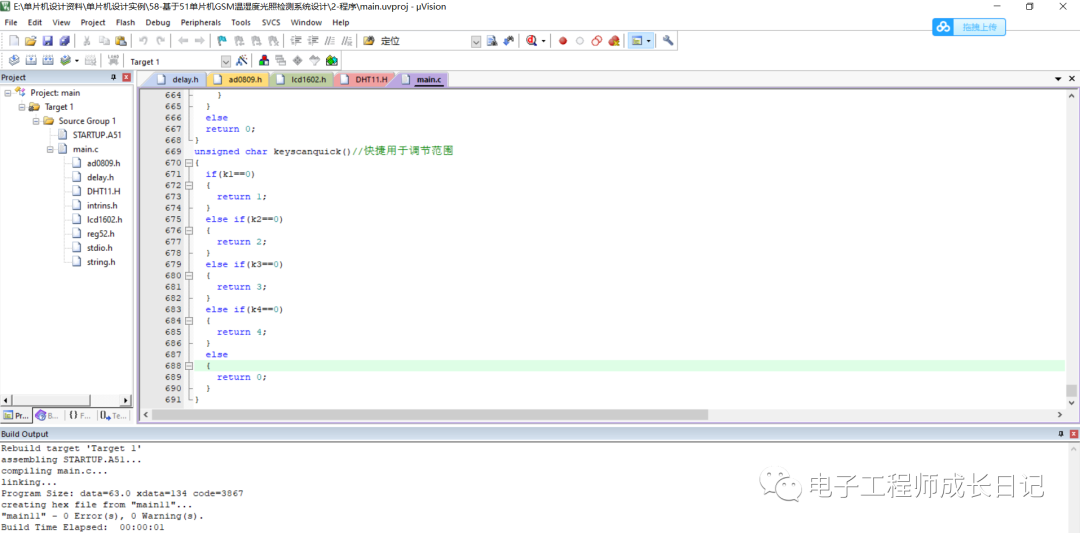
Task: Paste from clipboard toolbar icon
Action: coord(121,41)
